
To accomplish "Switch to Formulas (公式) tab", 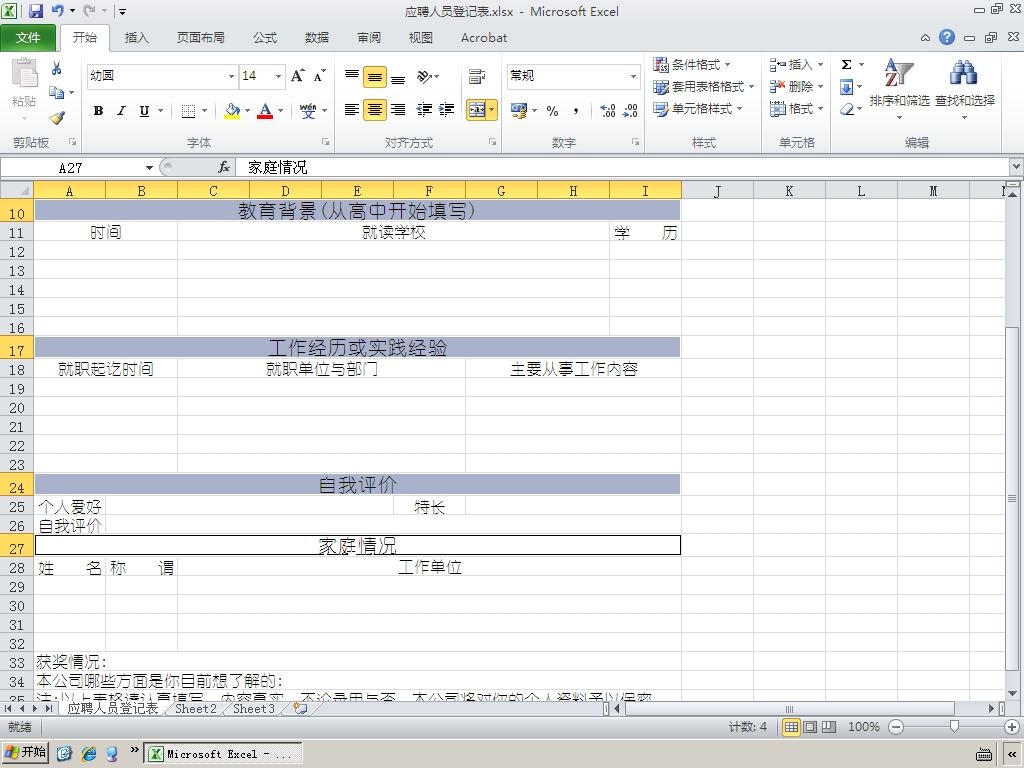I will [x=264, y=37].
